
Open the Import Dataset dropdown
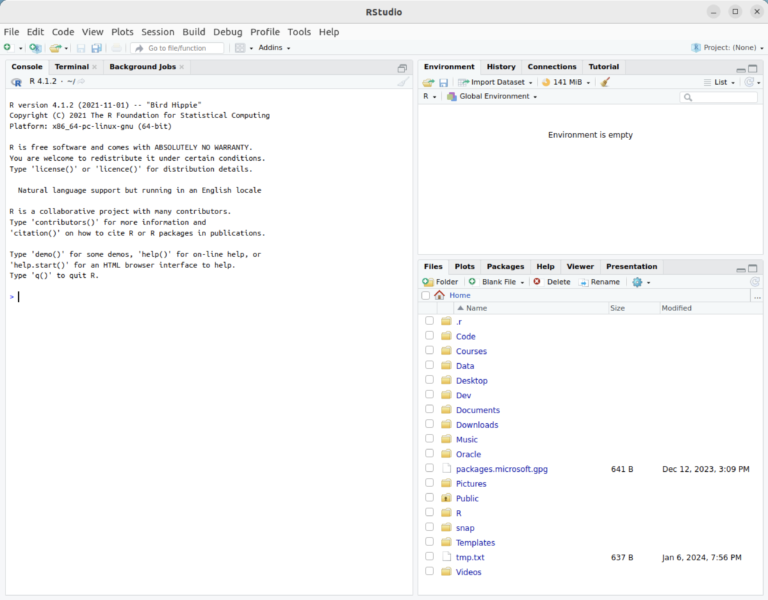coord(495,82)
